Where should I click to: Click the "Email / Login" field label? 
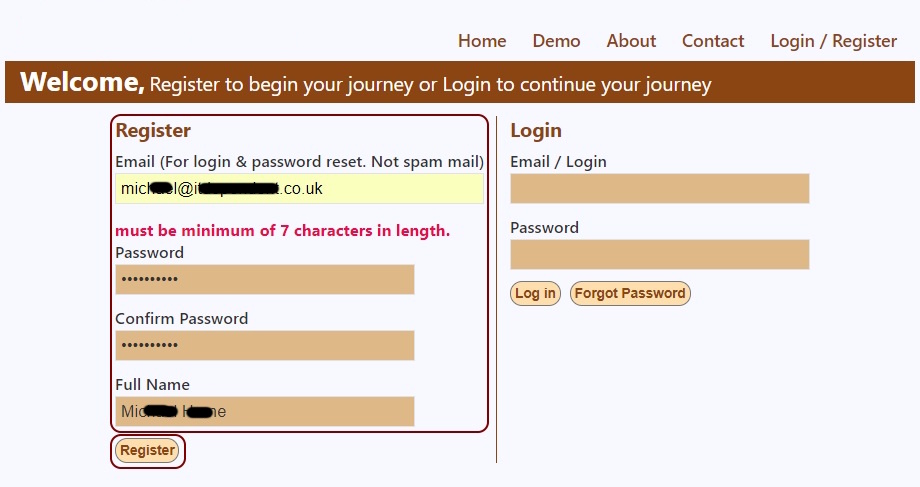point(558,162)
